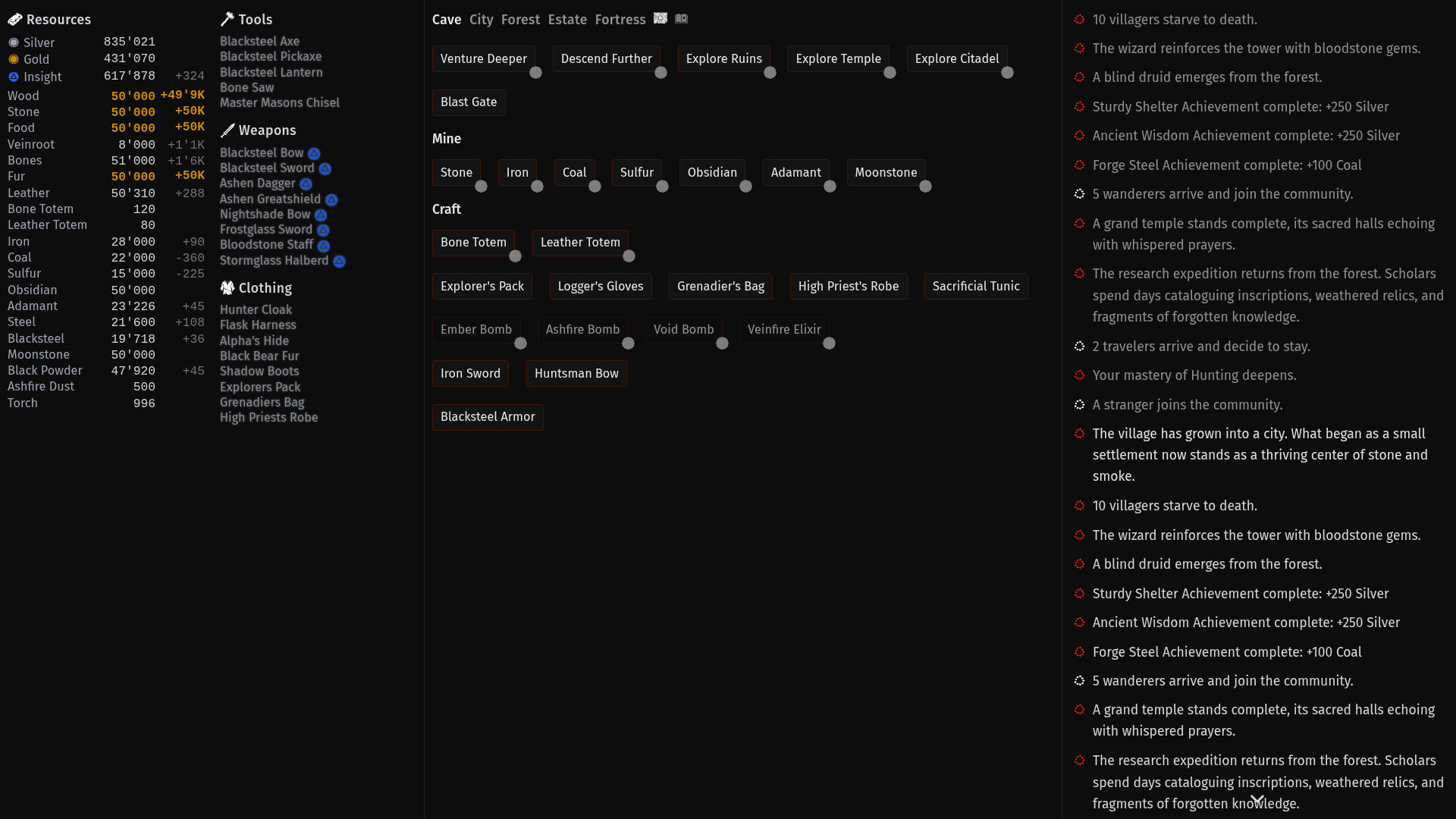Click insight badge beside Stormglass Halberd
Viewport: 1456px width, 819px height.
(339, 261)
